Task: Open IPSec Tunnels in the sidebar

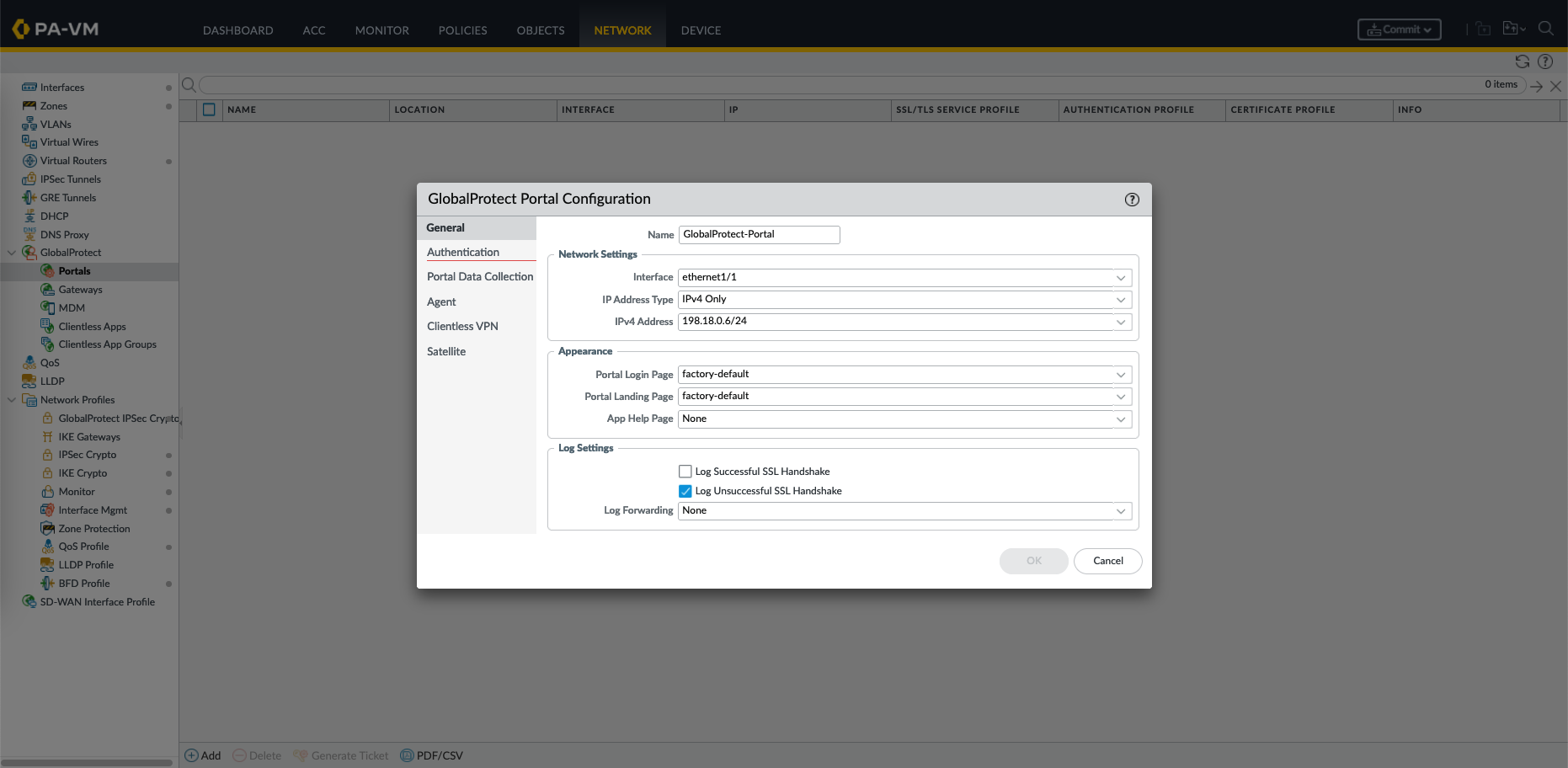Action: 70,179
